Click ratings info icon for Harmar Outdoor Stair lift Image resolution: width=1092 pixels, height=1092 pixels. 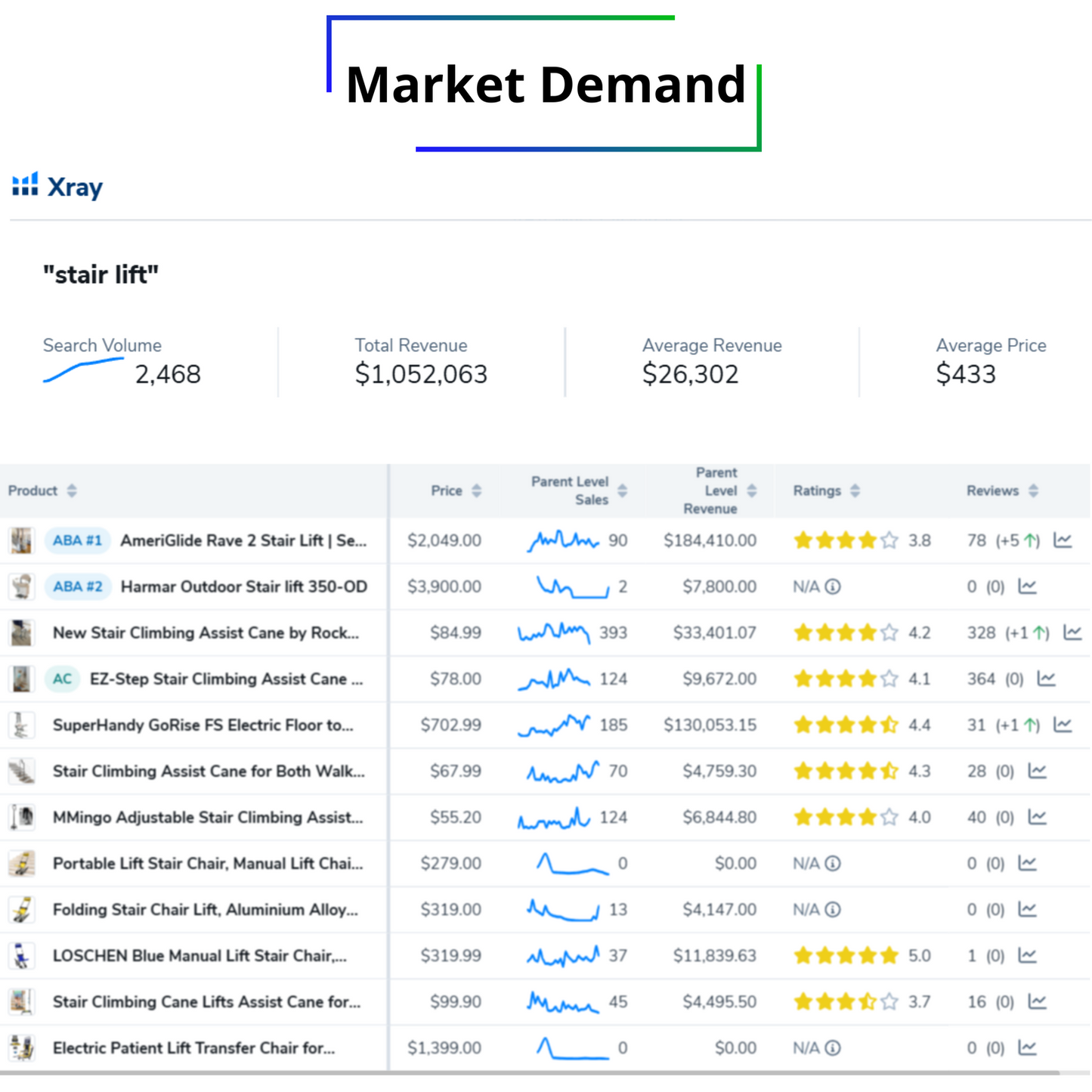point(832,586)
